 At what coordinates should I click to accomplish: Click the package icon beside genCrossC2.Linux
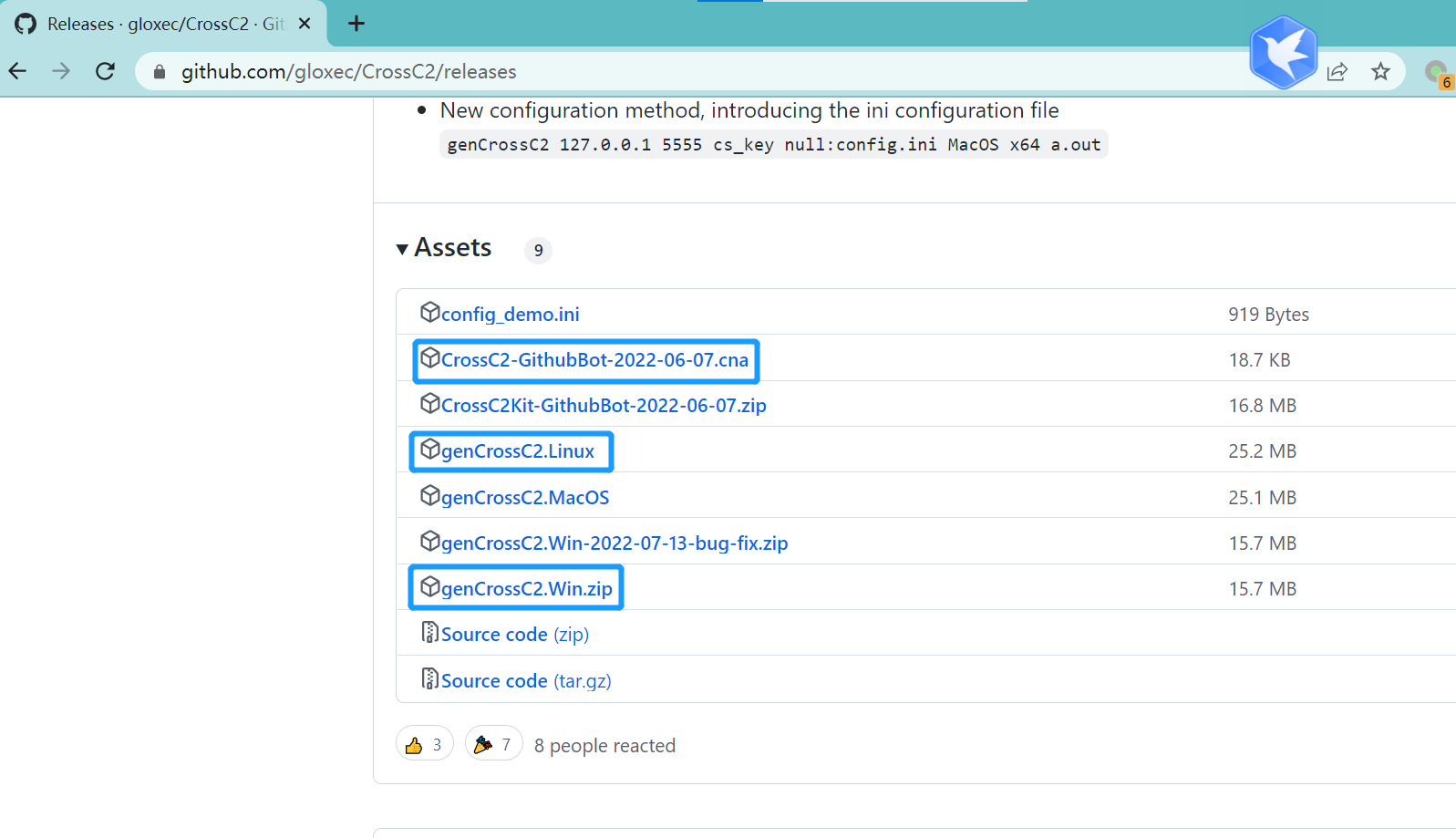[x=429, y=449]
